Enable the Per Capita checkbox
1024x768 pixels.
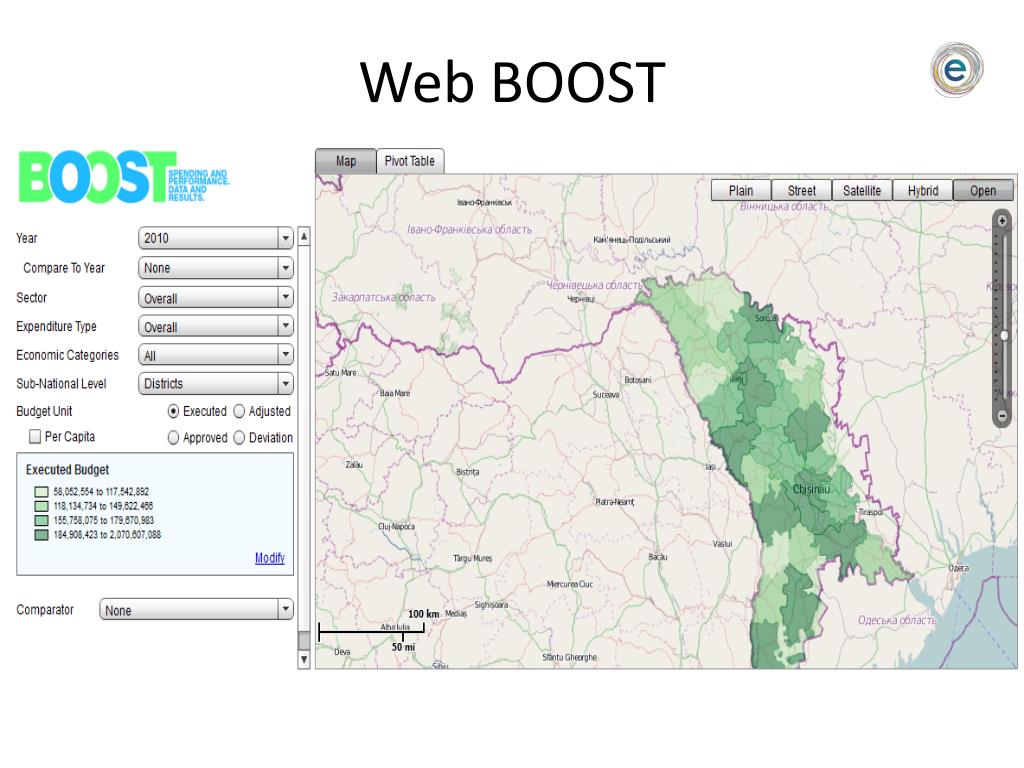(x=35, y=436)
